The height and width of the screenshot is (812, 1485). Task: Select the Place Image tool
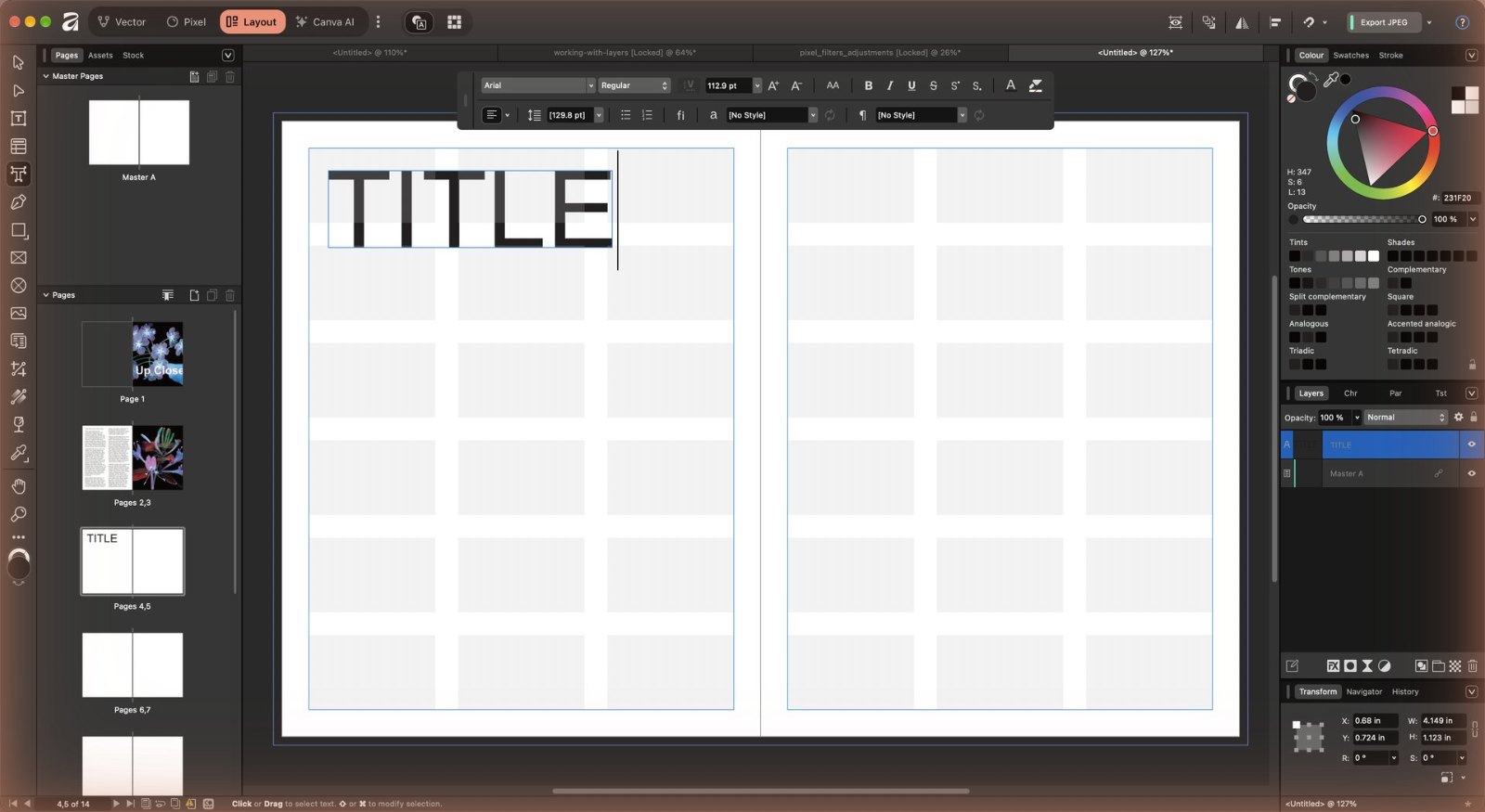coord(19,313)
